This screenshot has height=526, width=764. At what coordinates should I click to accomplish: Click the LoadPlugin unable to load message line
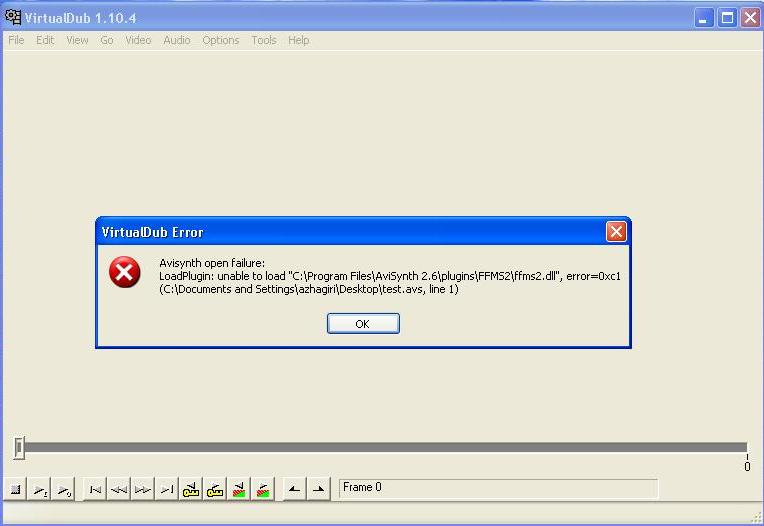(x=390, y=276)
